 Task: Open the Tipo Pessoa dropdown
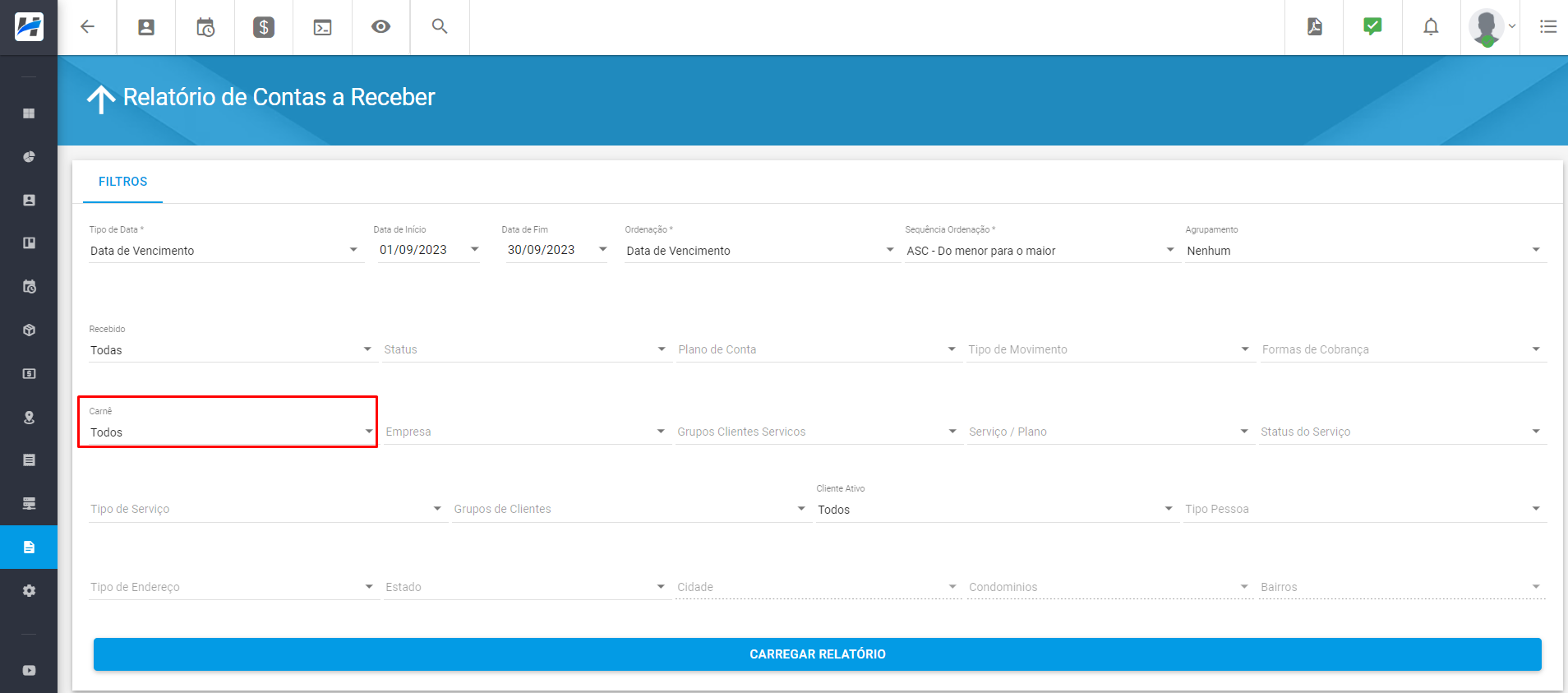click(x=1365, y=509)
